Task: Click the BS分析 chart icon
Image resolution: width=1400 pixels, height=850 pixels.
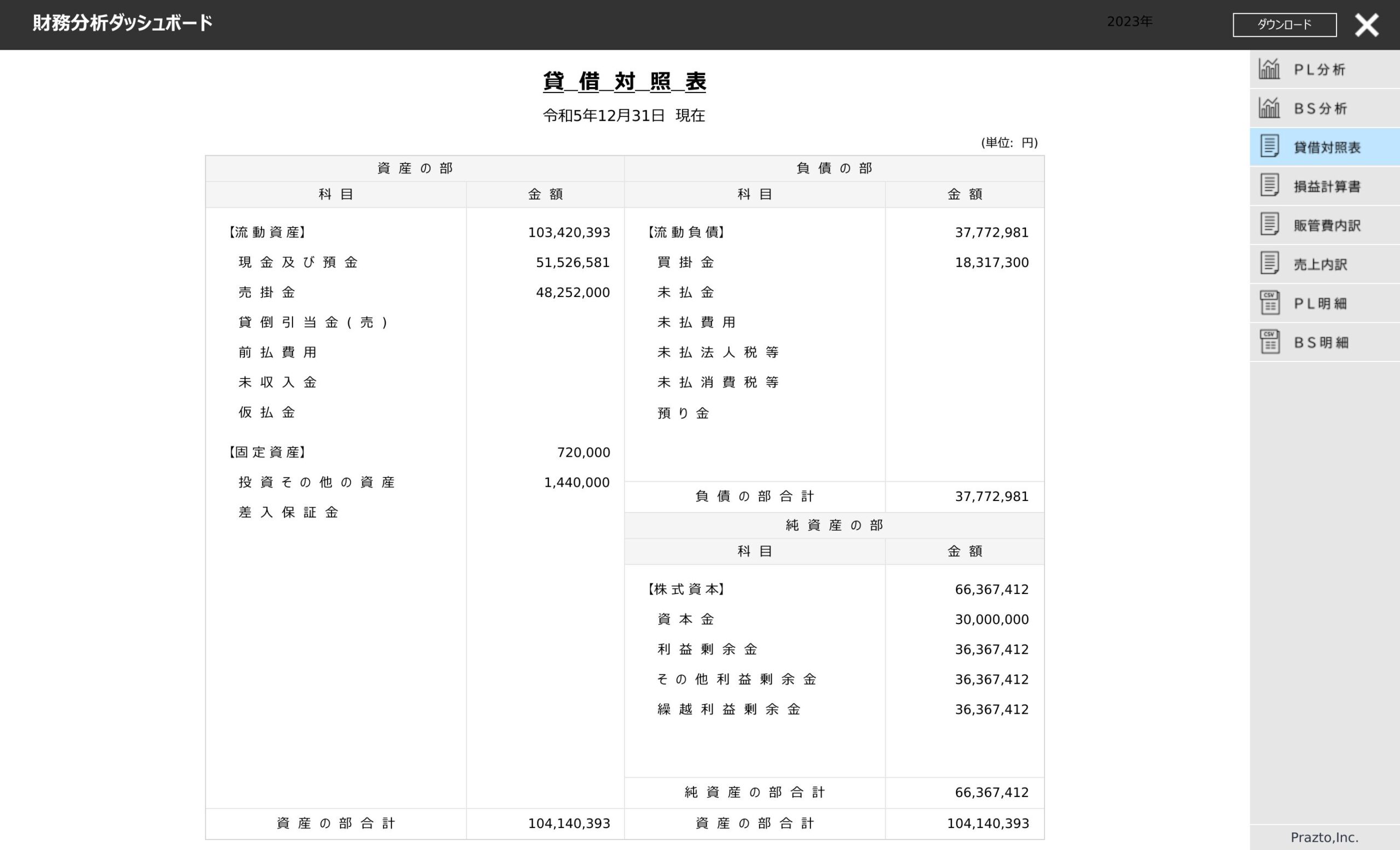Action: (1269, 108)
